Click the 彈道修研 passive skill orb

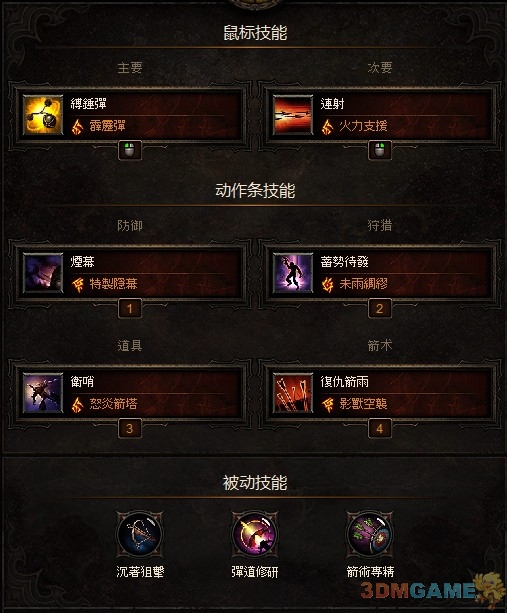(254, 535)
